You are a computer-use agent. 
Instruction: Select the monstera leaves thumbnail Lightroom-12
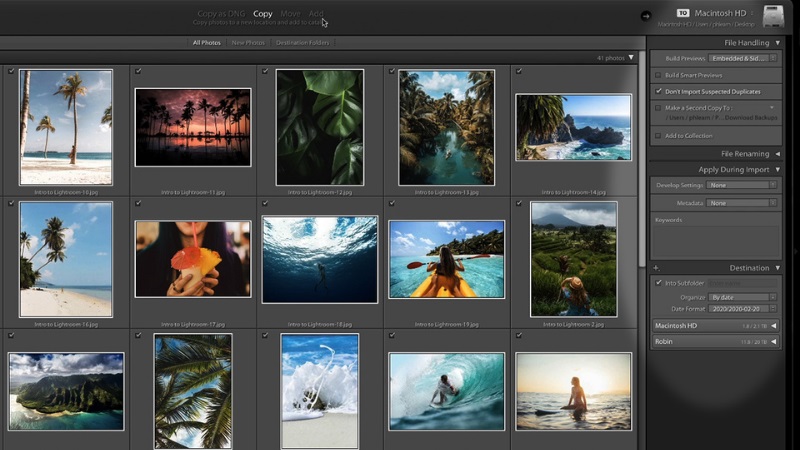point(320,127)
